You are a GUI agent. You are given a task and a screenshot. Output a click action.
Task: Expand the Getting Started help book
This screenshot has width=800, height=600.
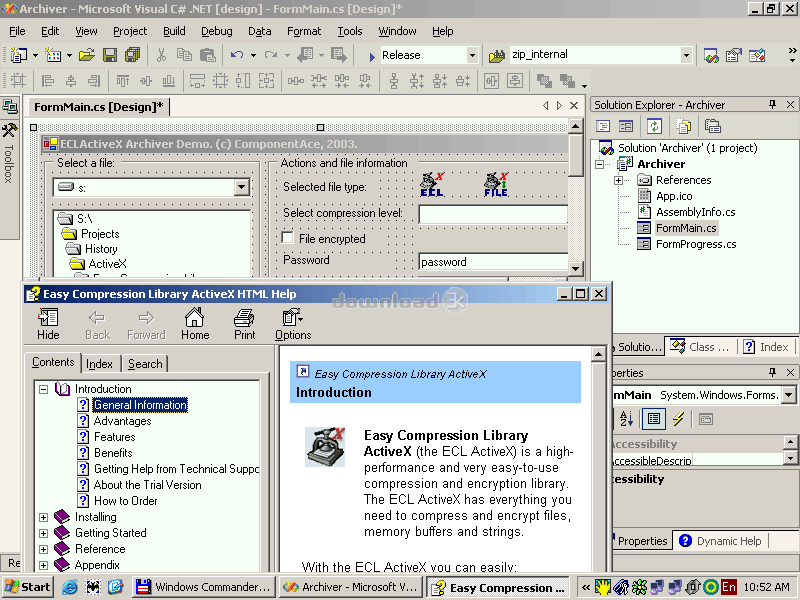click(x=44, y=533)
